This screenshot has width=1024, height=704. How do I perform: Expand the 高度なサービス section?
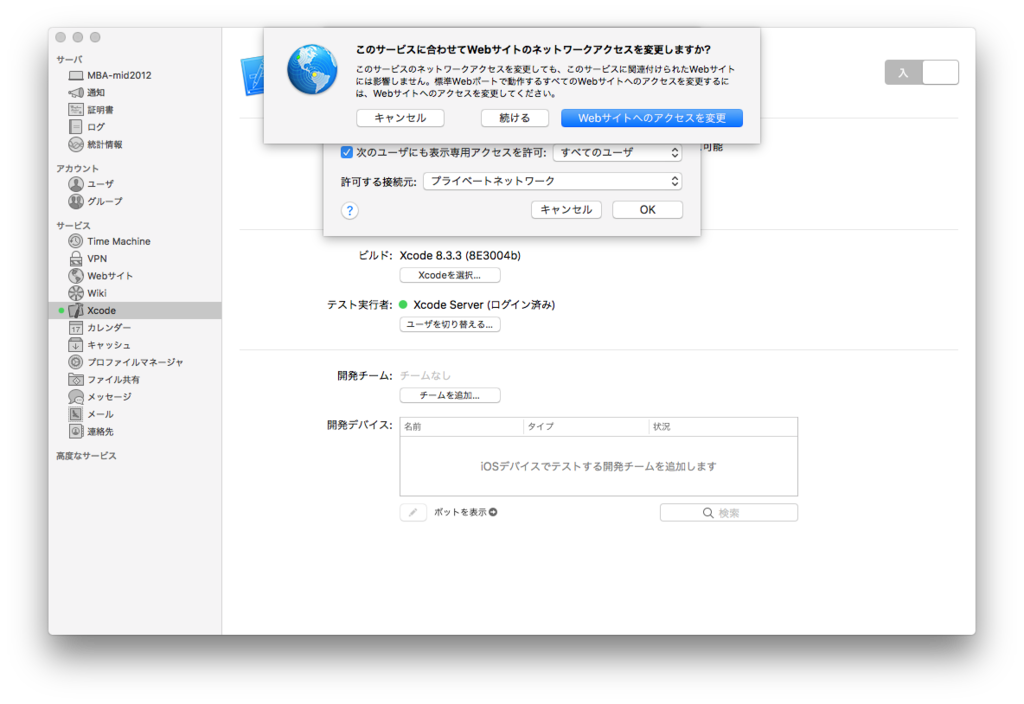pos(86,454)
